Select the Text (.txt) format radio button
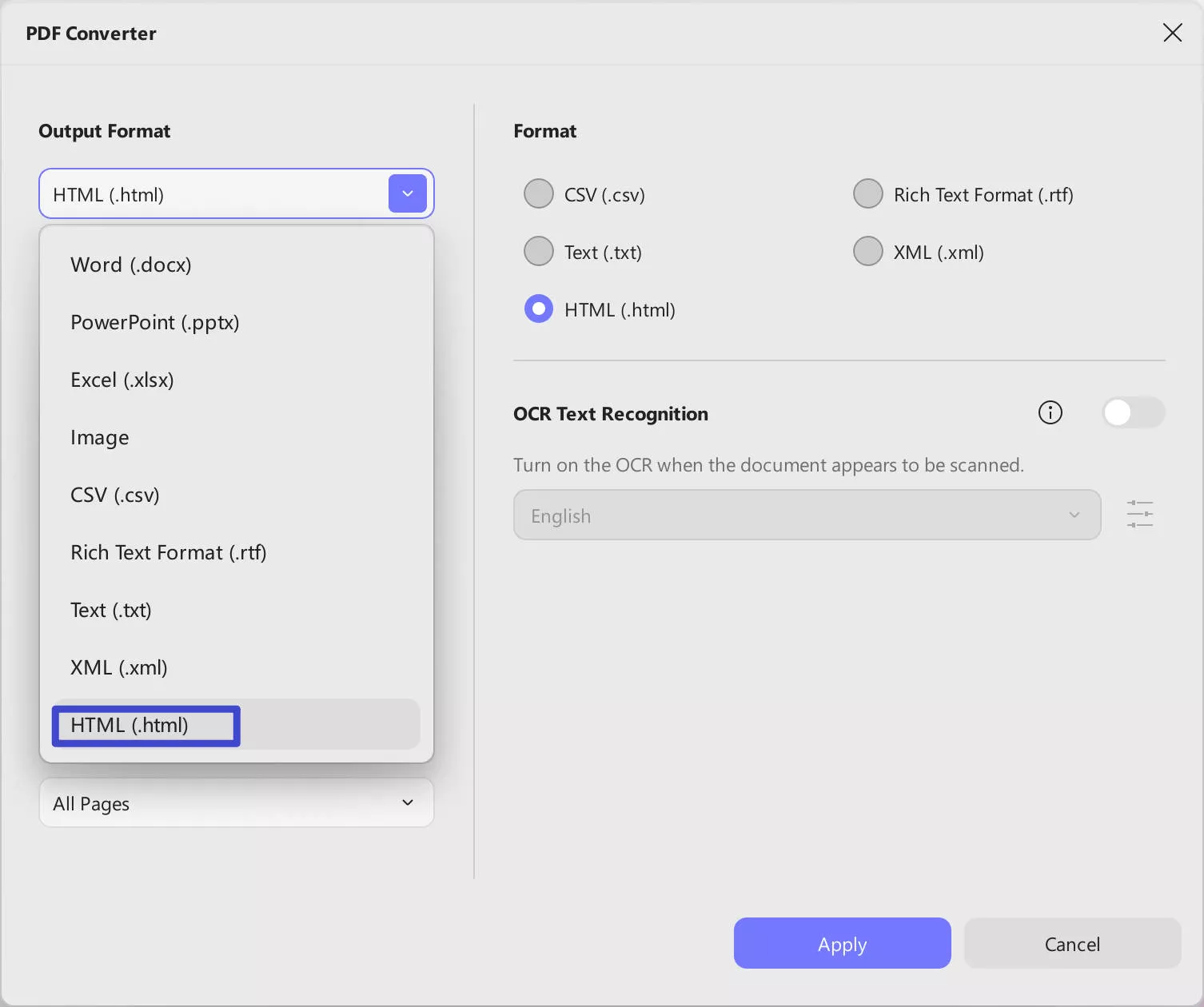 pos(538,251)
